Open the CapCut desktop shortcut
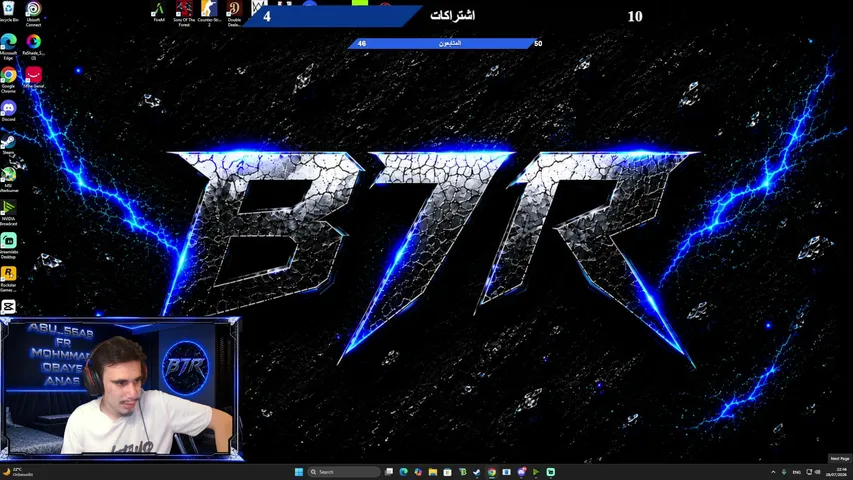Screen dimensions: 853x480 (x=9, y=307)
